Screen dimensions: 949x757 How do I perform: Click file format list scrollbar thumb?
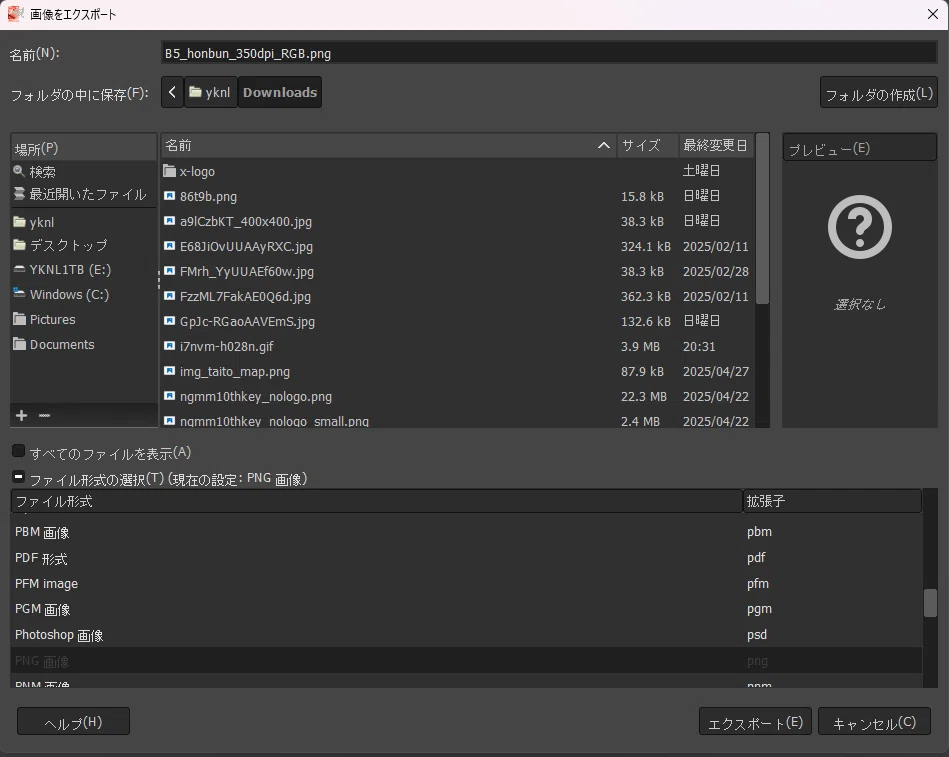(x=930, y=603)
